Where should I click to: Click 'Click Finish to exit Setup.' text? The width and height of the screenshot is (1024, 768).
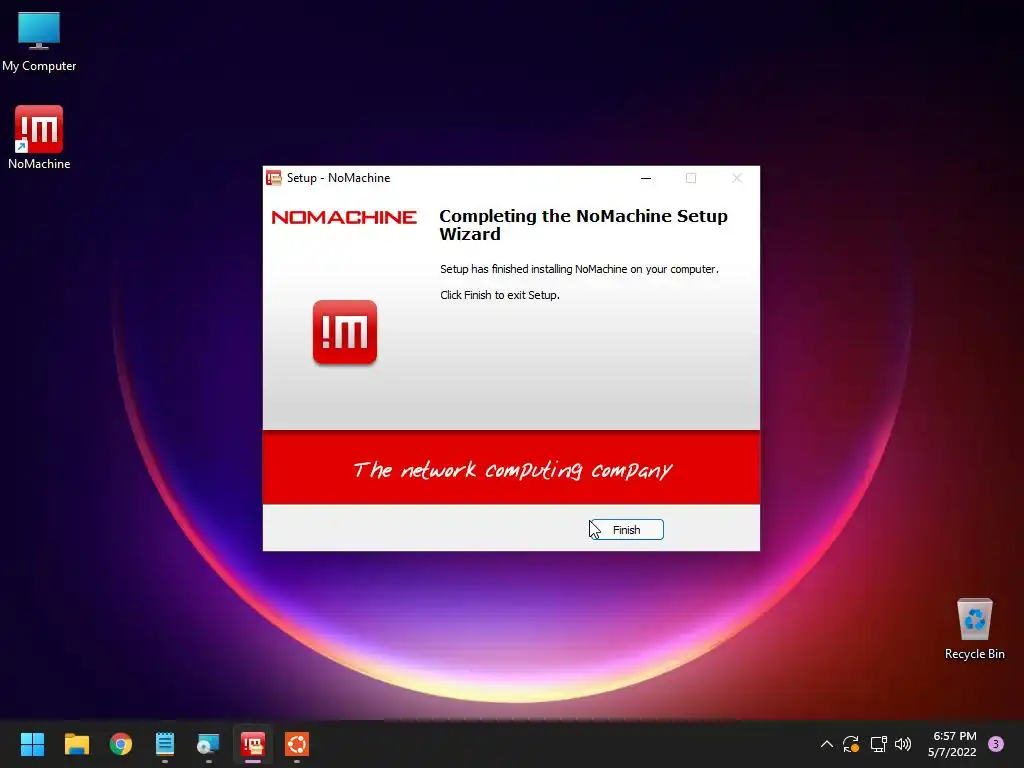pos(500,295)
